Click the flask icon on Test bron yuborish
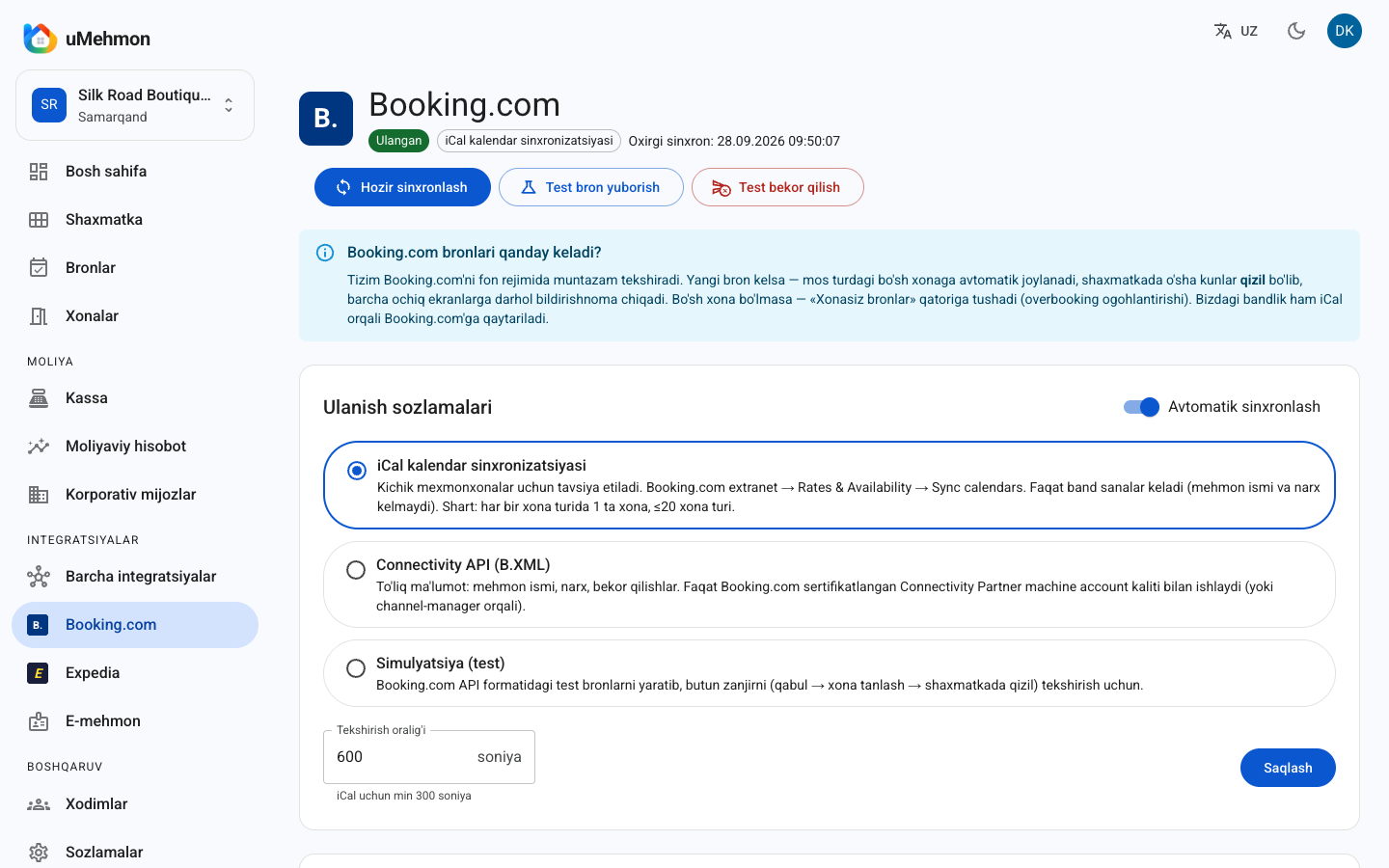 pyautogui.click(x=529, y=187)
